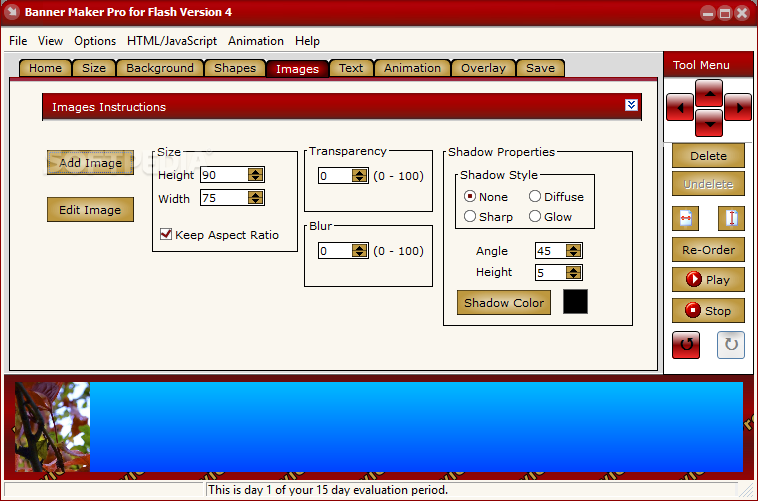Click into the Transparency value field
This screenshot has height=501, width=758.
335,176
